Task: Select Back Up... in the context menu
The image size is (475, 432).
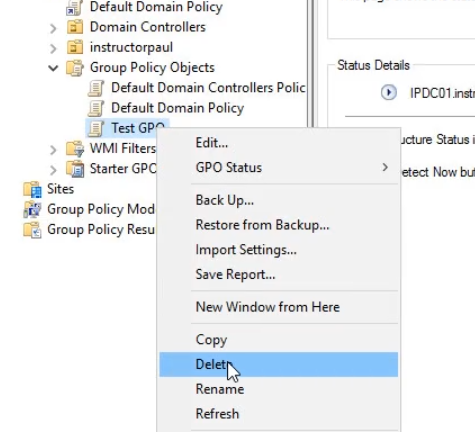Action: pyautogui.click(x=278, y=200)
